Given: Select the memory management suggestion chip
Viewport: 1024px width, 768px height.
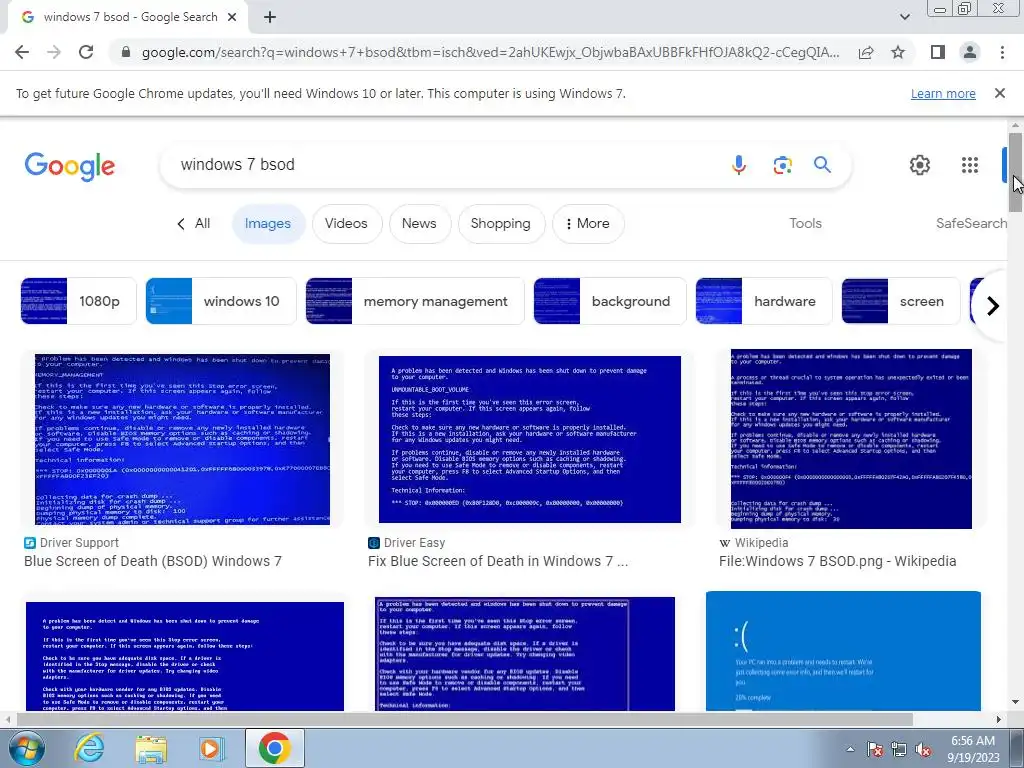Looking at the screenshot, I should click(x=415, y=301).
